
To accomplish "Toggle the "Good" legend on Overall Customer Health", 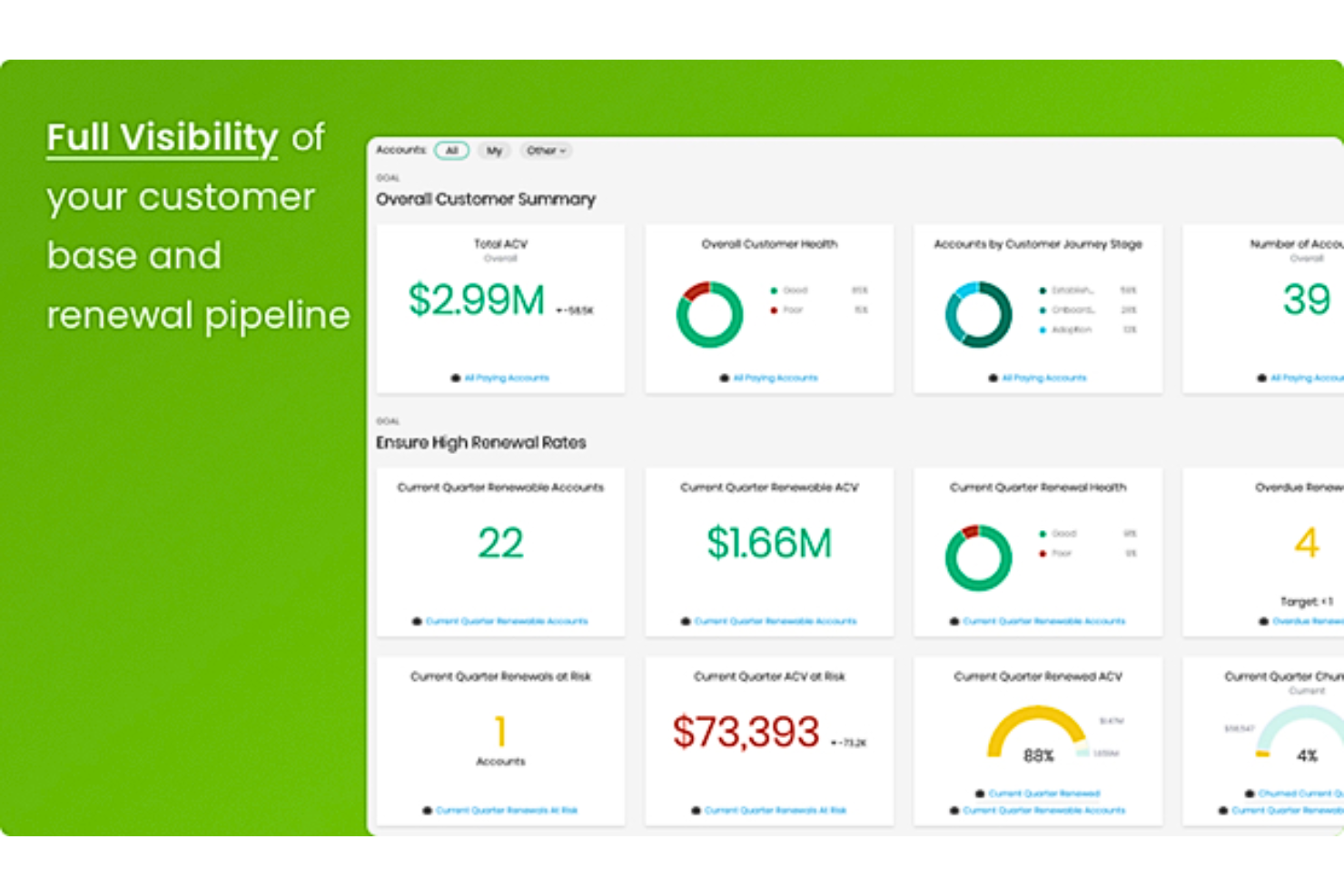I will [x=795, y=290].
